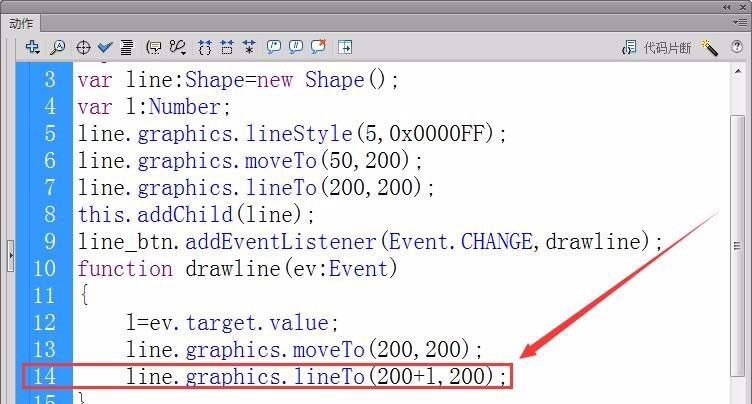The width and height of the screenshot is (752, 404).
Task: Click on 'value' in line 12
Action: 299,322
